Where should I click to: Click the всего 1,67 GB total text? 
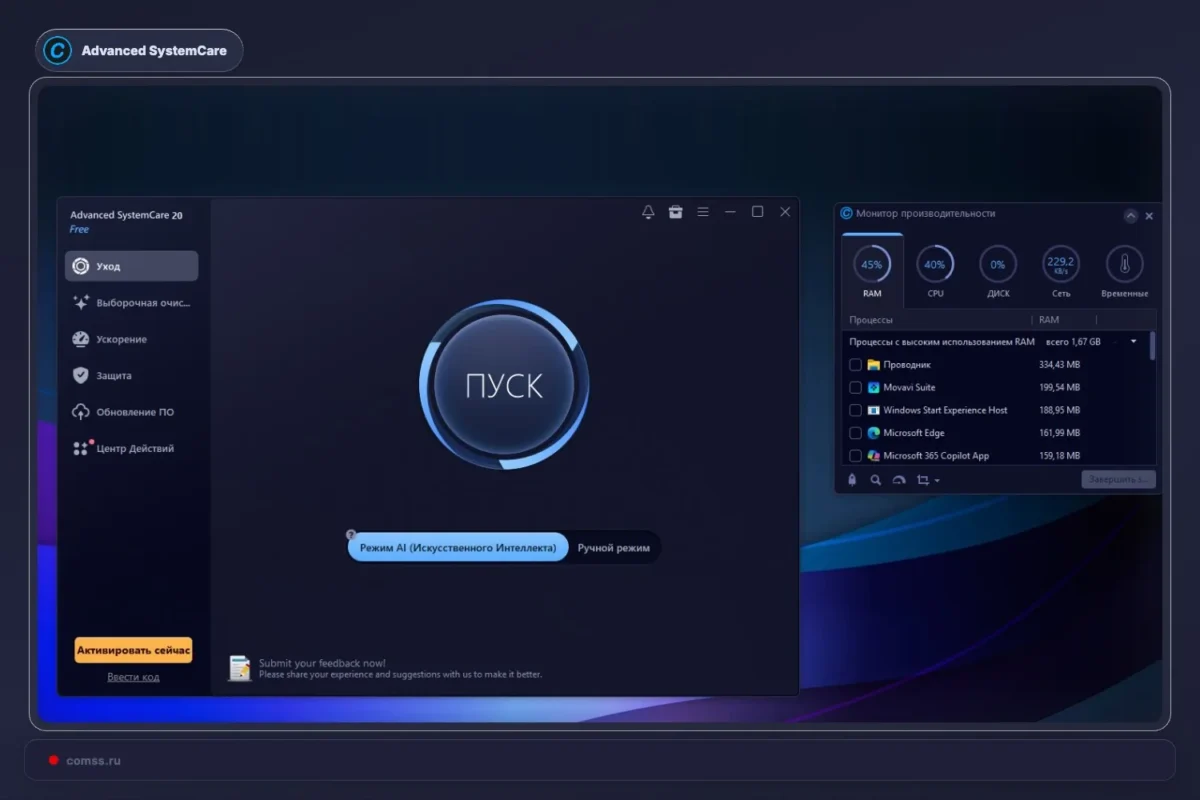(1073, 342)
